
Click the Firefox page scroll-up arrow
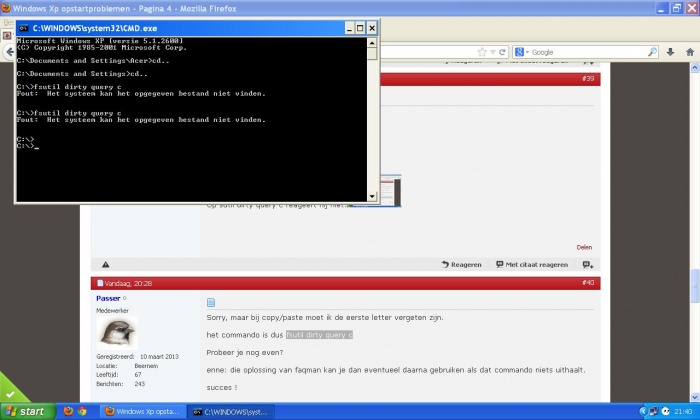click(x=695, y=68)
